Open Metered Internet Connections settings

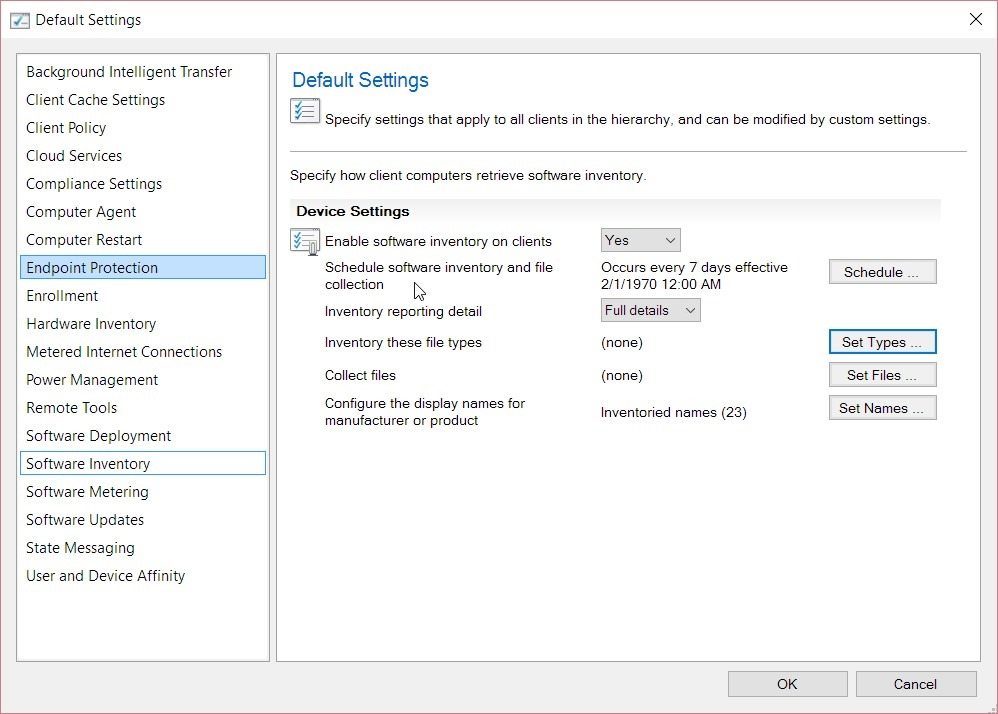point(143,352)
